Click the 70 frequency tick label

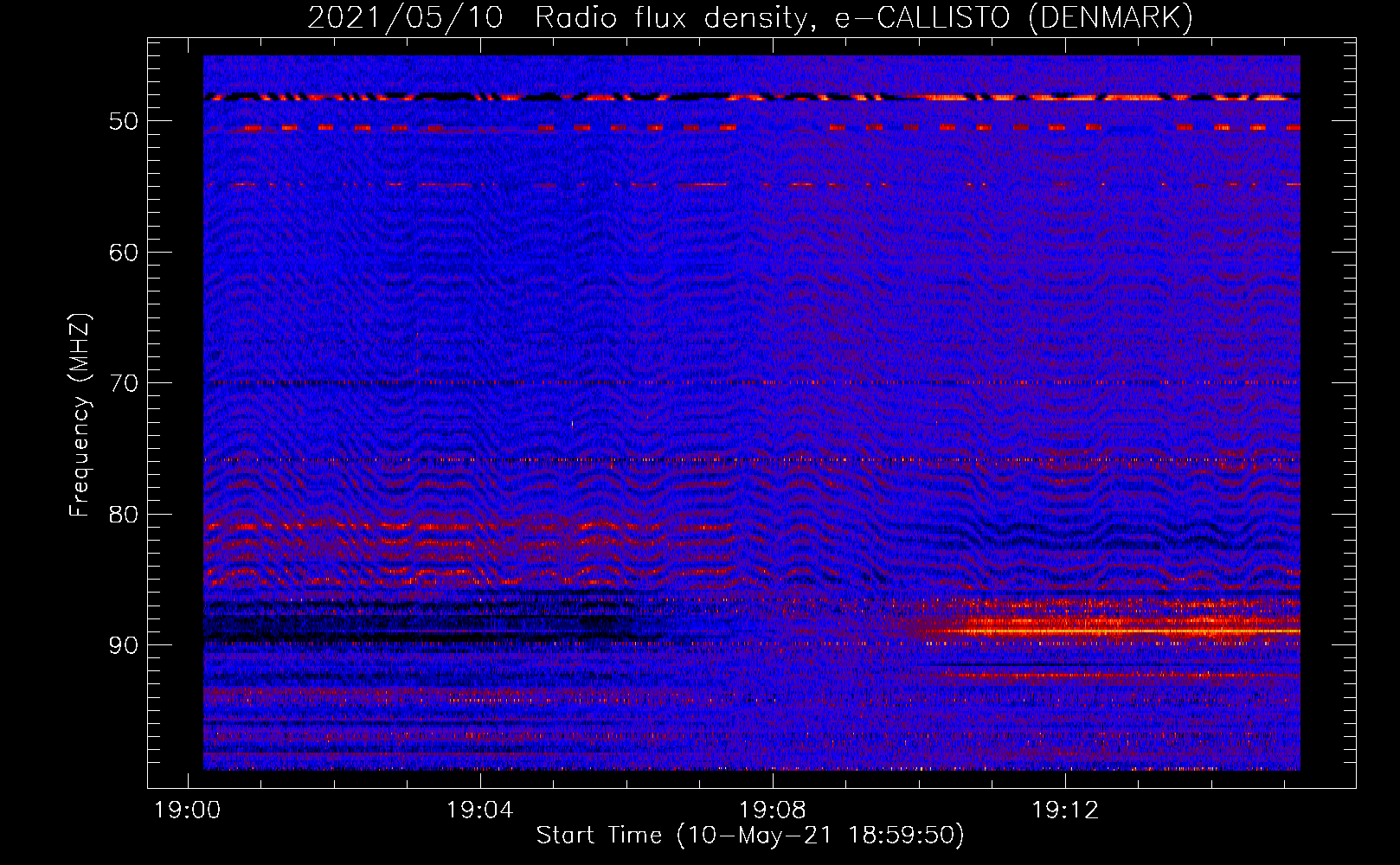tap(123, 383)
